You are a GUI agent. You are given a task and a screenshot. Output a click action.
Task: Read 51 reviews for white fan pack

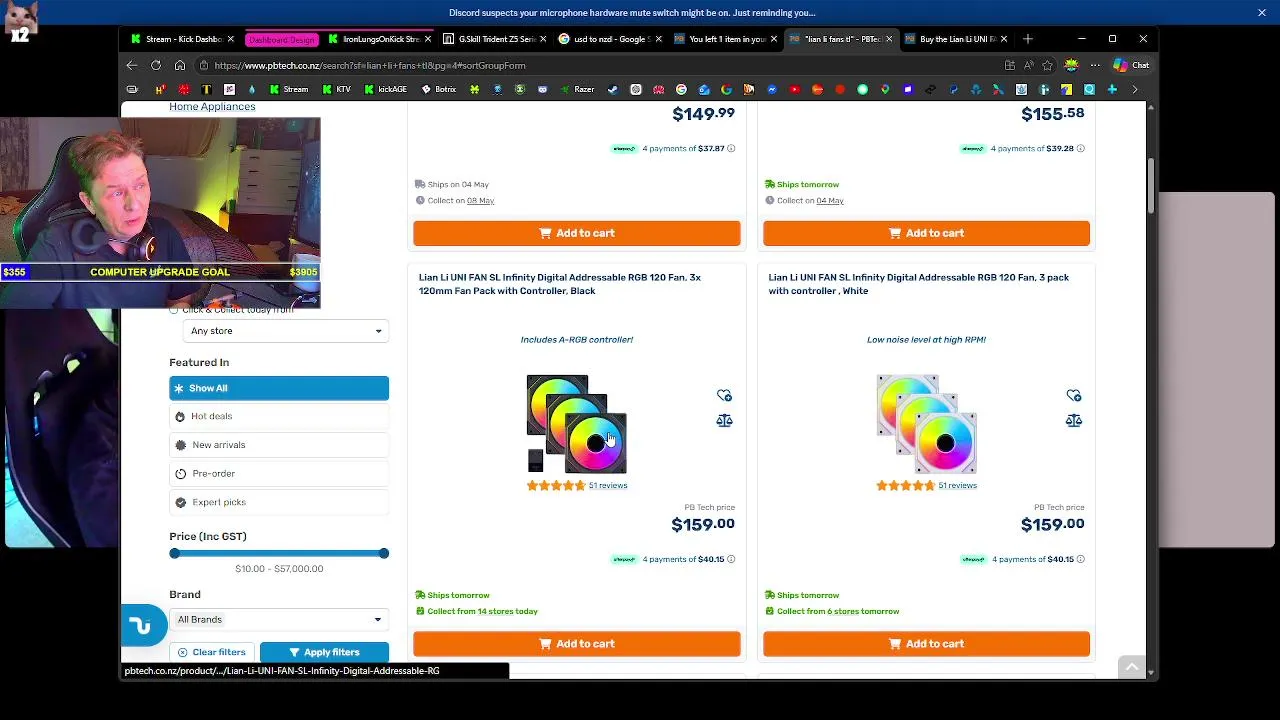click(957, 486)
